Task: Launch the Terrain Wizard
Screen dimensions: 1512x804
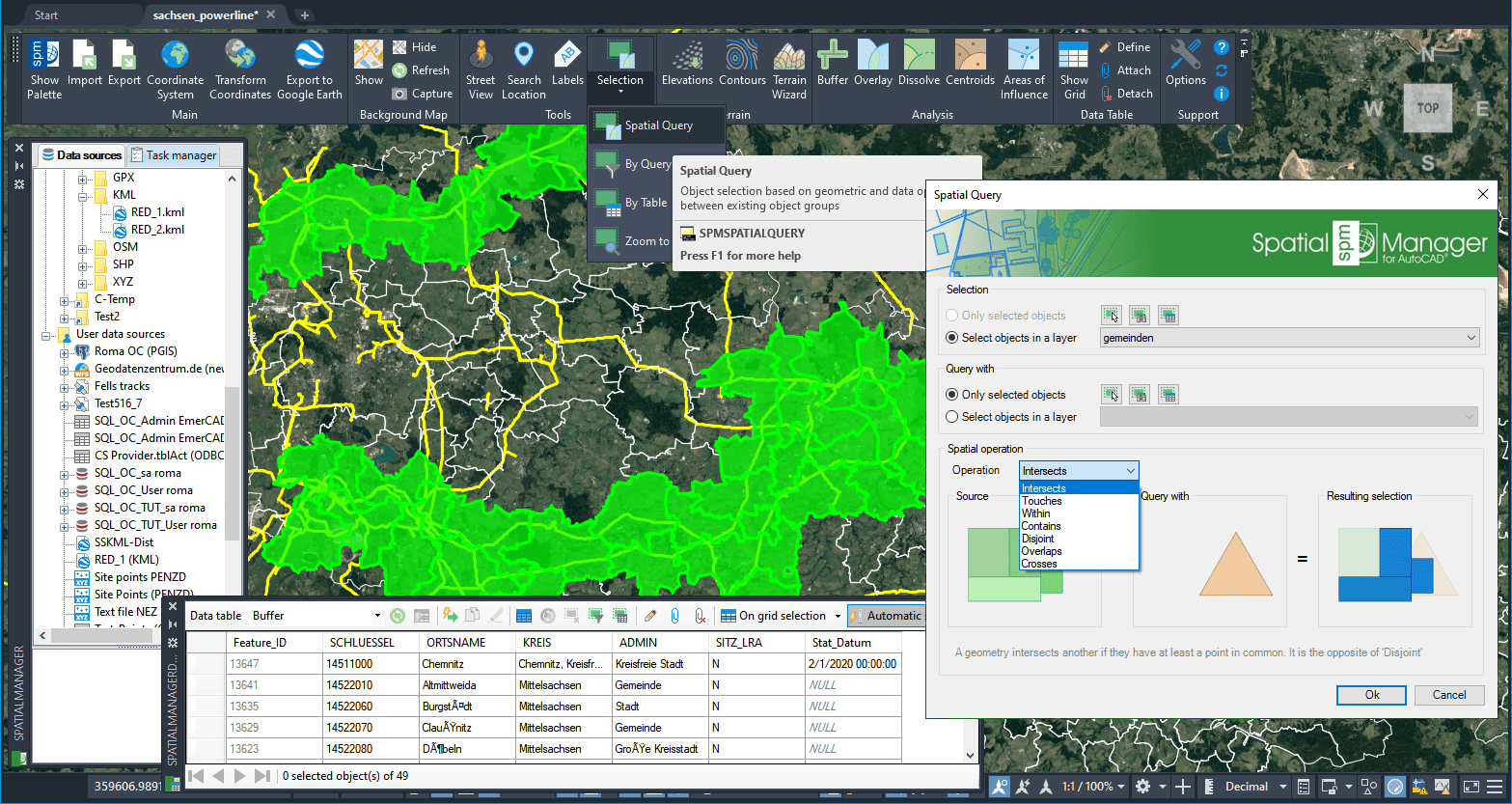Action: 789,69
